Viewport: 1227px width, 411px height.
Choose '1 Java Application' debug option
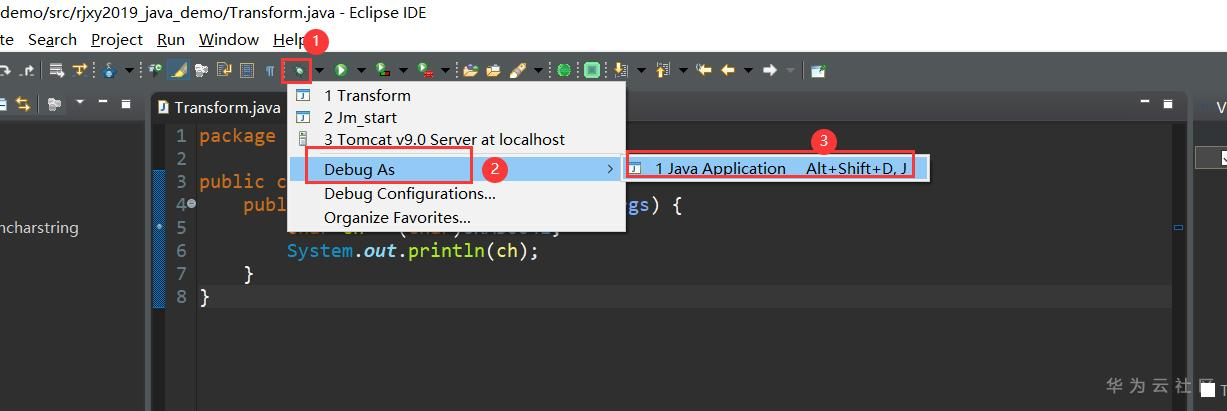(776, 168)
